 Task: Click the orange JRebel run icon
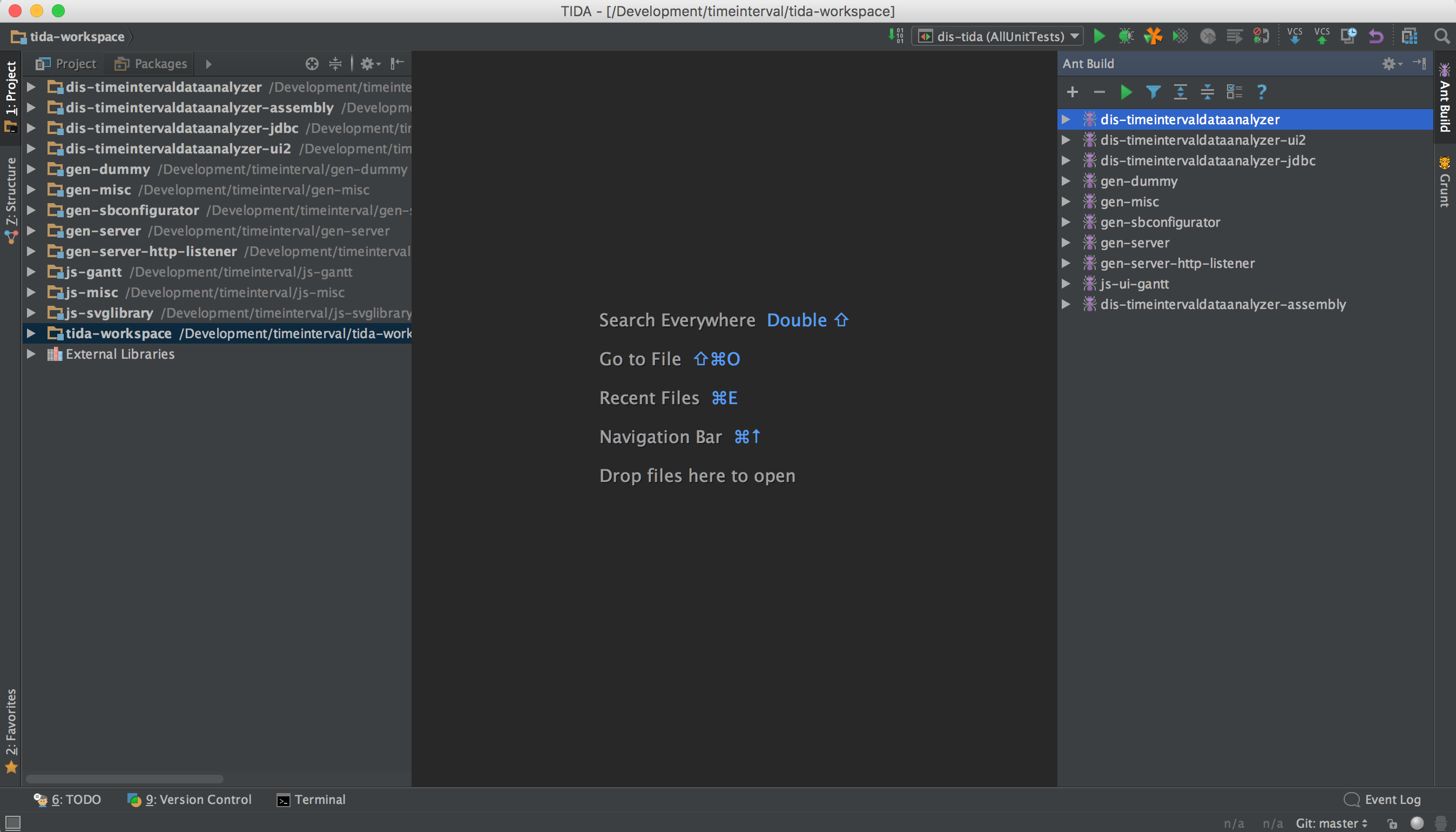1152,36
